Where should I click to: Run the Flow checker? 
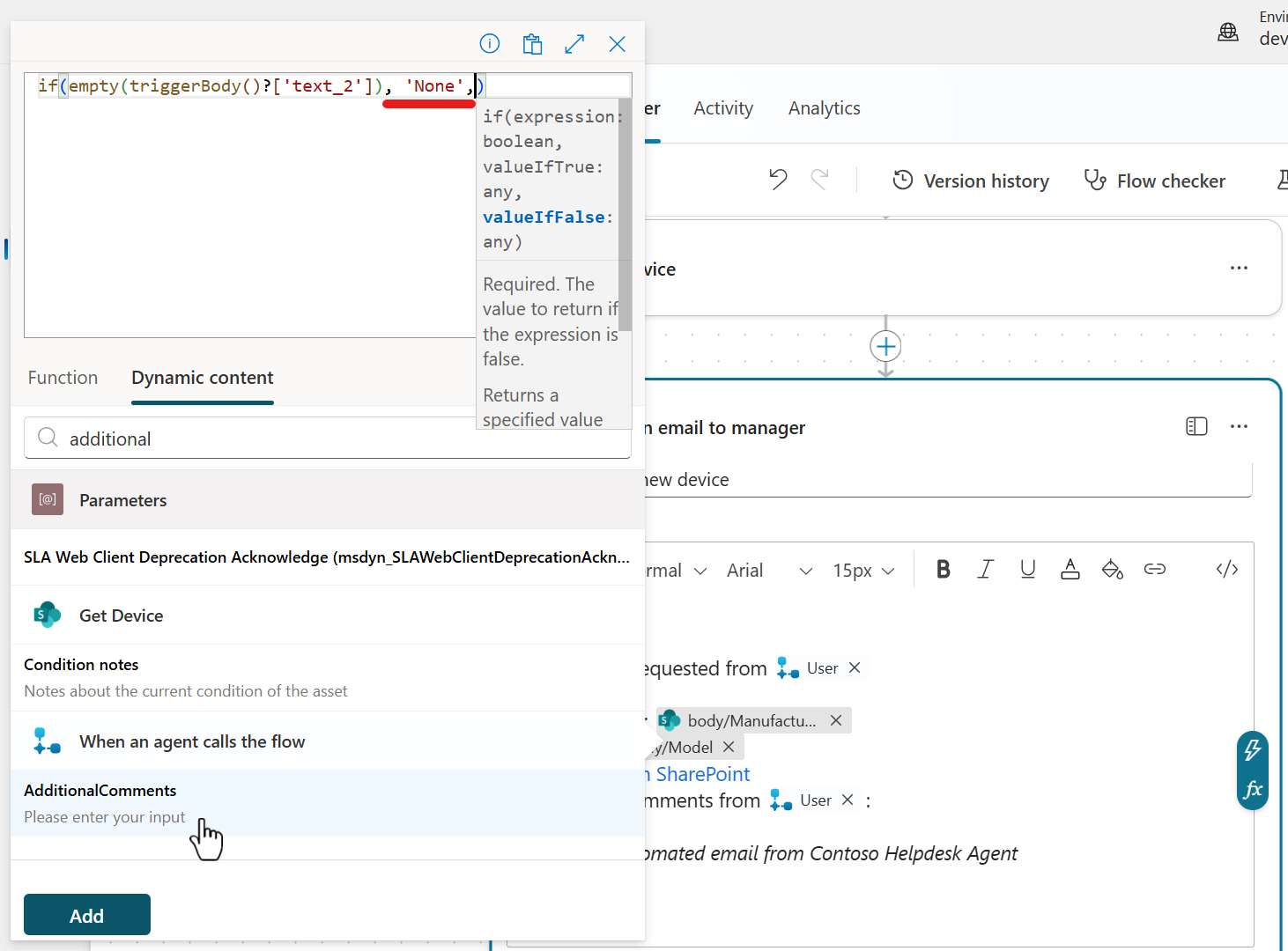tap(1154, 181)
